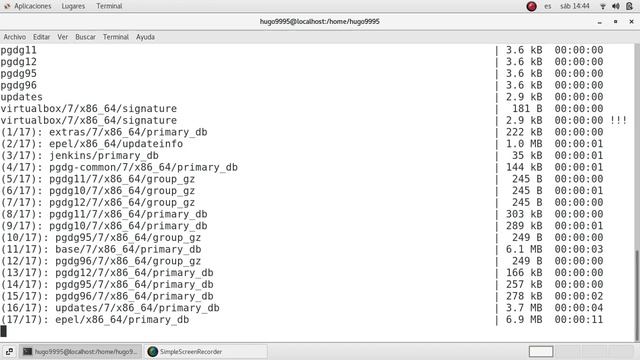This screenshot has width=640, height=360.
Task: Switch the keyboard layout indicator 'es'
Action: coord(547,6)
